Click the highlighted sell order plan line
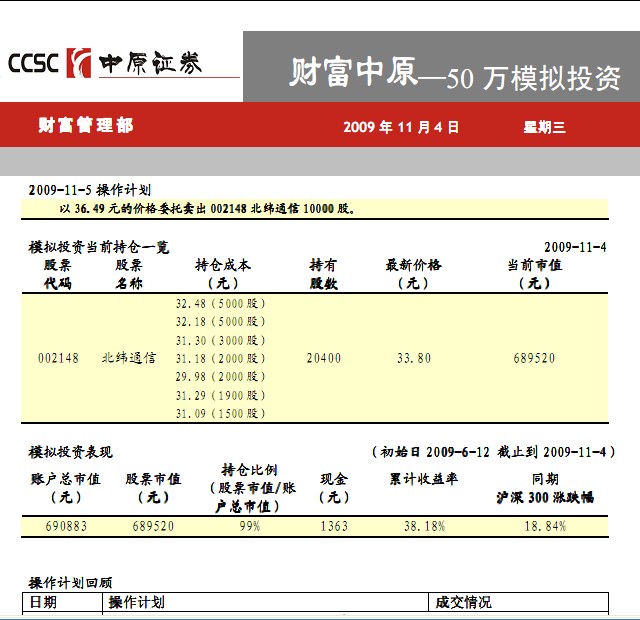Viewport: 640px width, 620px height. coord(207,209)
